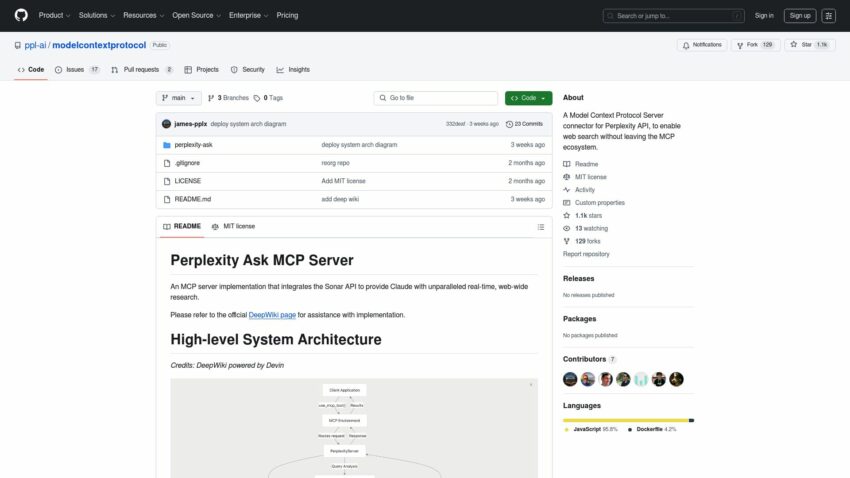Switch to the Projects tab
850x478 pixels.
(x=202, y=70)
